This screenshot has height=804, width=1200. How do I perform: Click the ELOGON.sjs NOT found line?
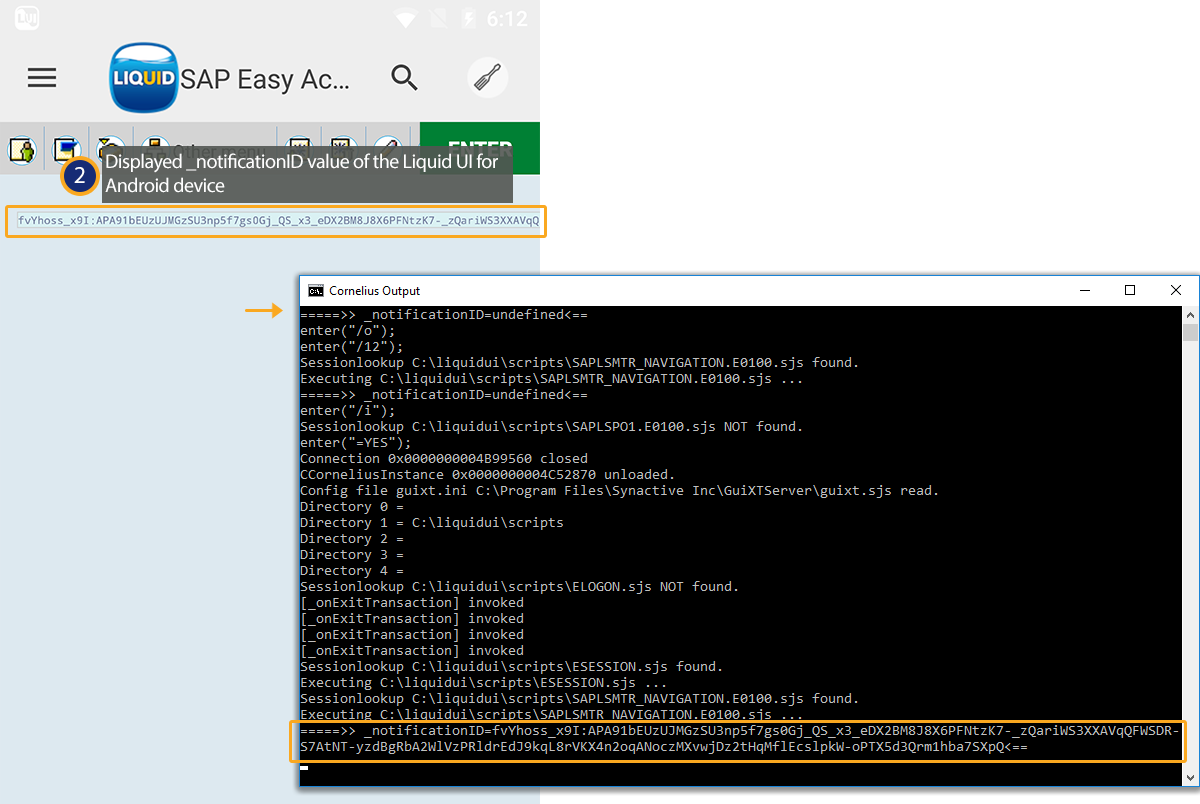click(x=520, y=587)
